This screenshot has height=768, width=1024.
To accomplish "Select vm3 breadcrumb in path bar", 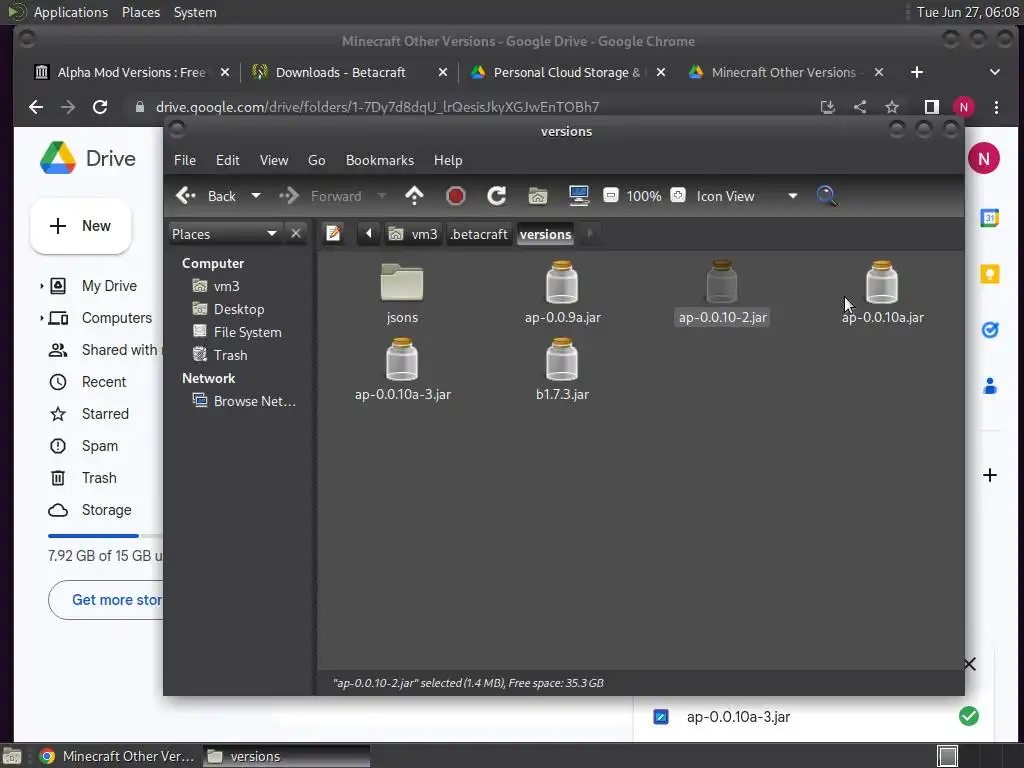I will (x=413, y=234).
